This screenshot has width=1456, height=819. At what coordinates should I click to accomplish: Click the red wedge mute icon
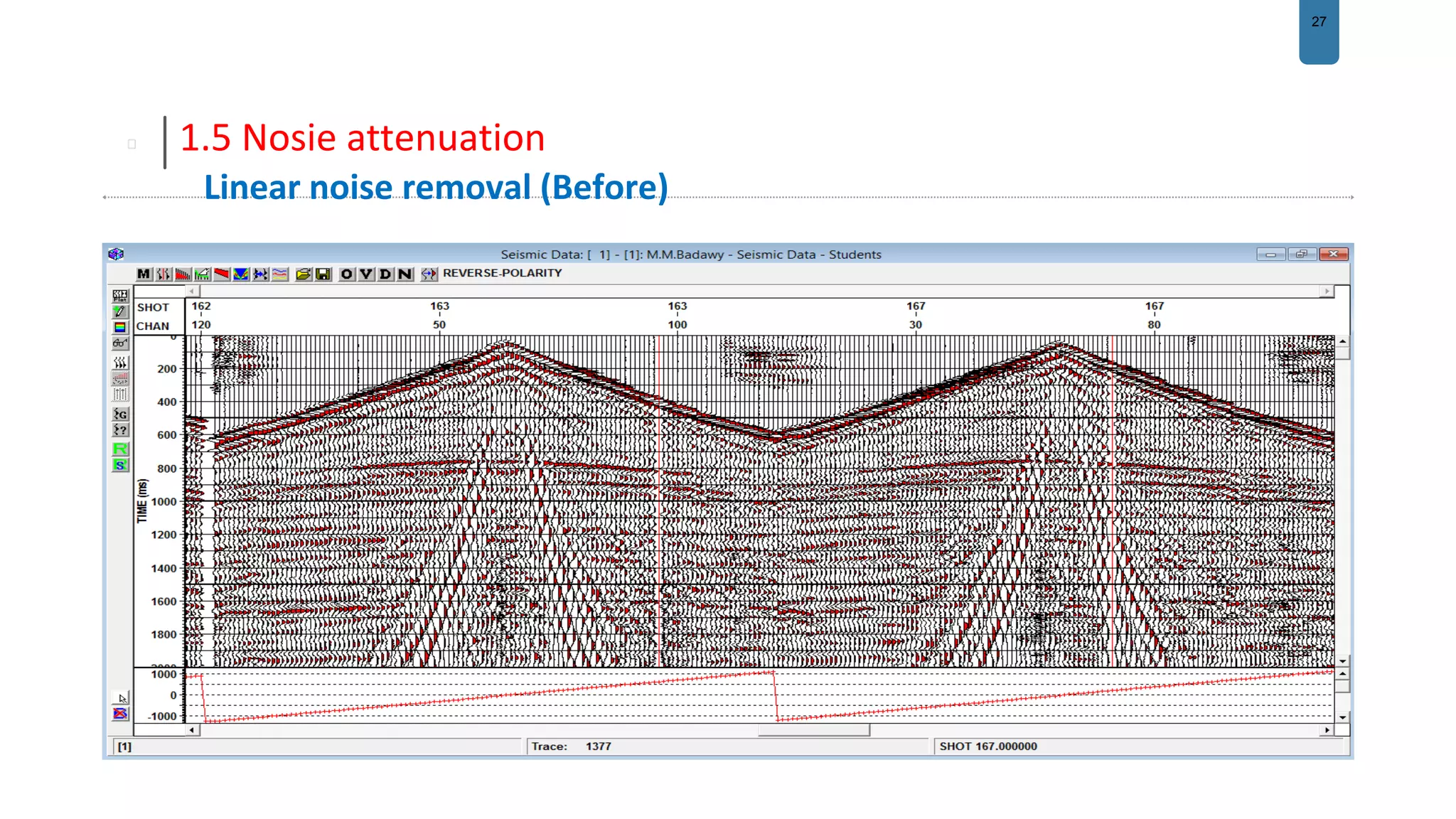click(x=222, y=274)
